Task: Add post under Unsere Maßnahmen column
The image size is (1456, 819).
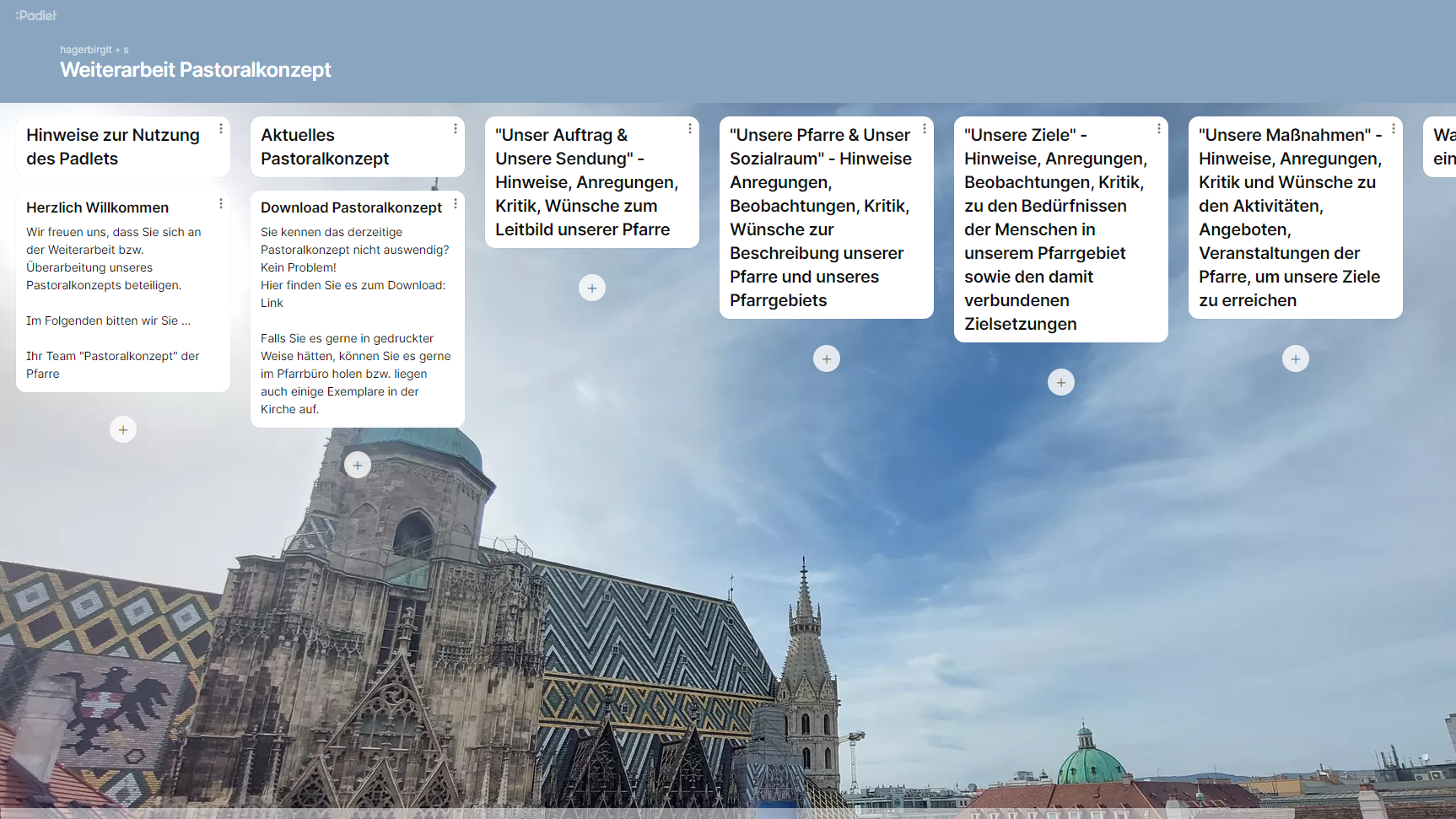Action: [x=1296, y=359]
